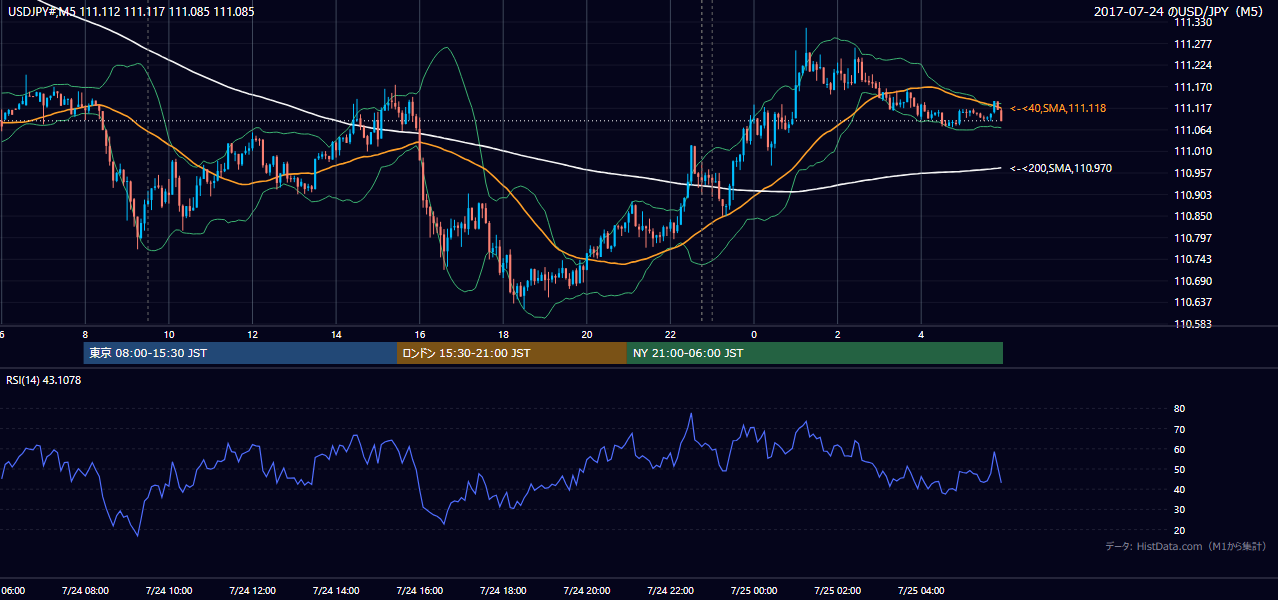Click the 7/24 12:00 time axis label
The image size is (1278, 600).
pos(252,591)
